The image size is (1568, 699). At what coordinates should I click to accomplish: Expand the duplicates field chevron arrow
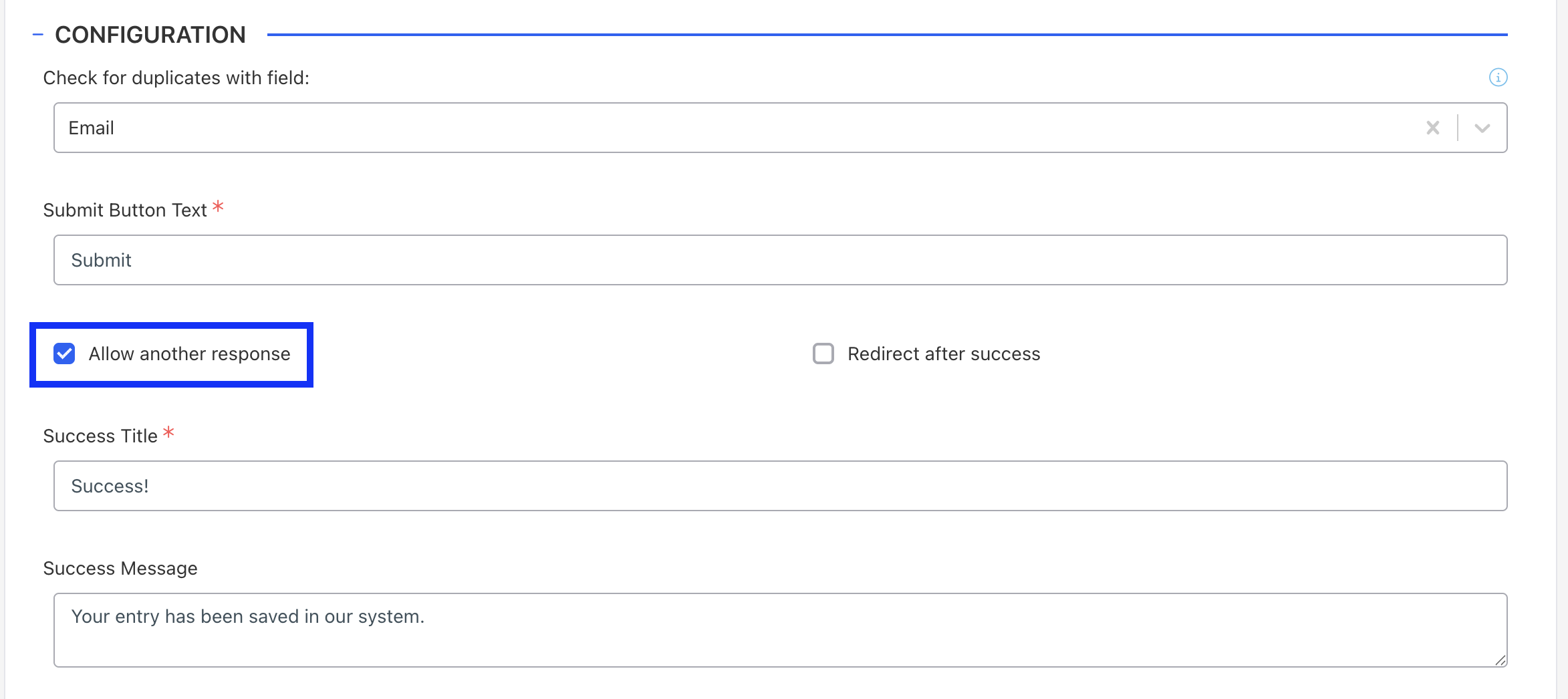(1482, 128)
